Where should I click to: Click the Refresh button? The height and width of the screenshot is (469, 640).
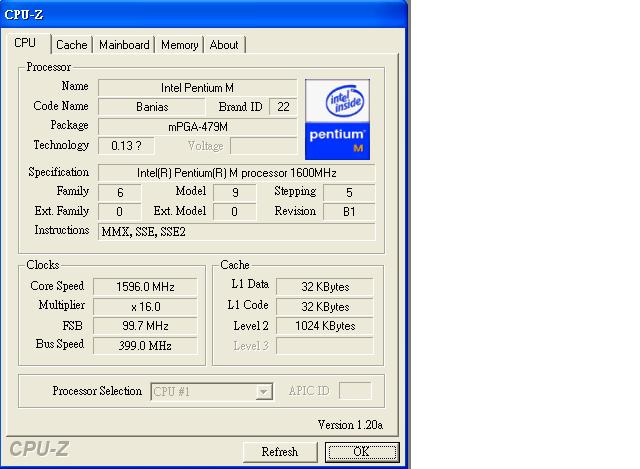click(280, 452)
